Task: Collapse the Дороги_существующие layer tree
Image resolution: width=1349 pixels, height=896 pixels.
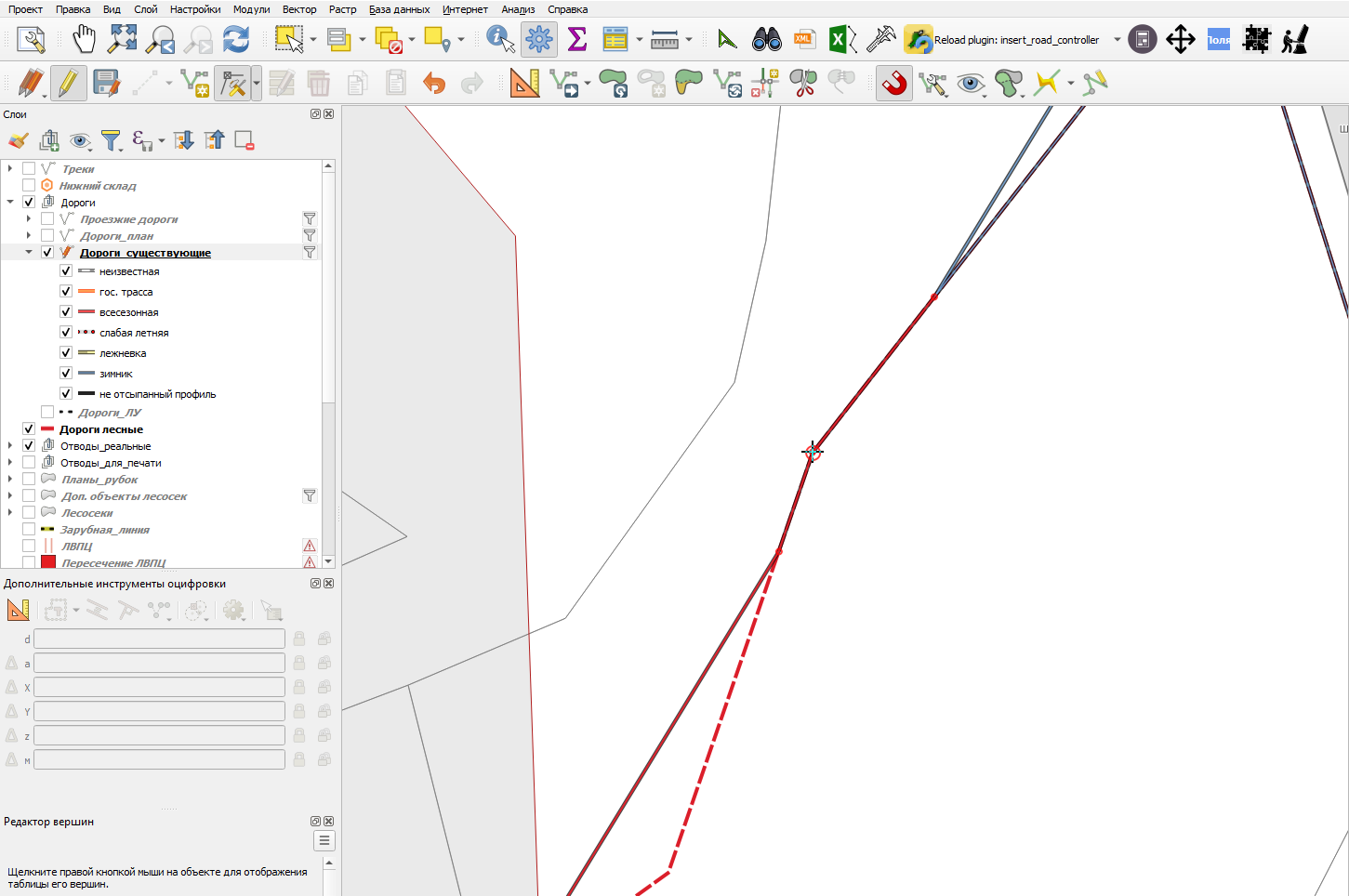Action: 29,252
